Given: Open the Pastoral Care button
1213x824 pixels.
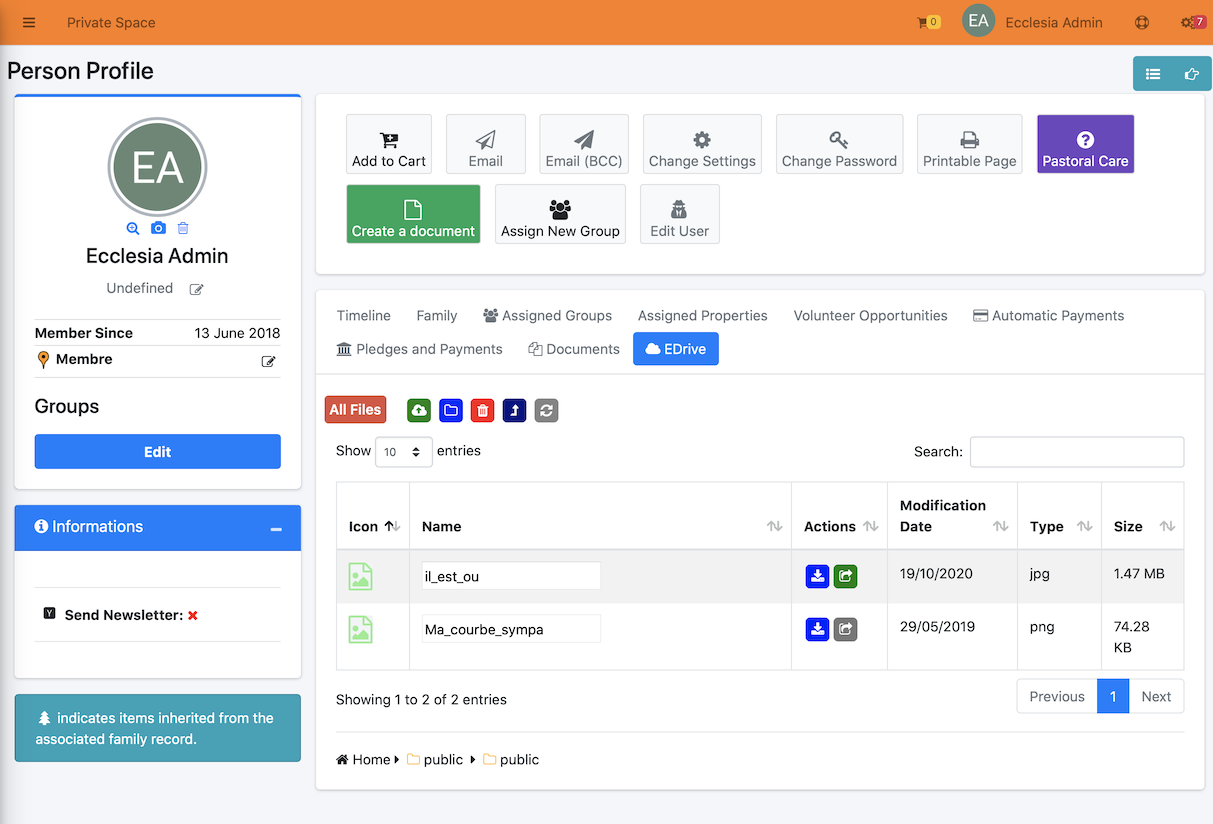Looking at the screenshot, I should point(1086,144).
